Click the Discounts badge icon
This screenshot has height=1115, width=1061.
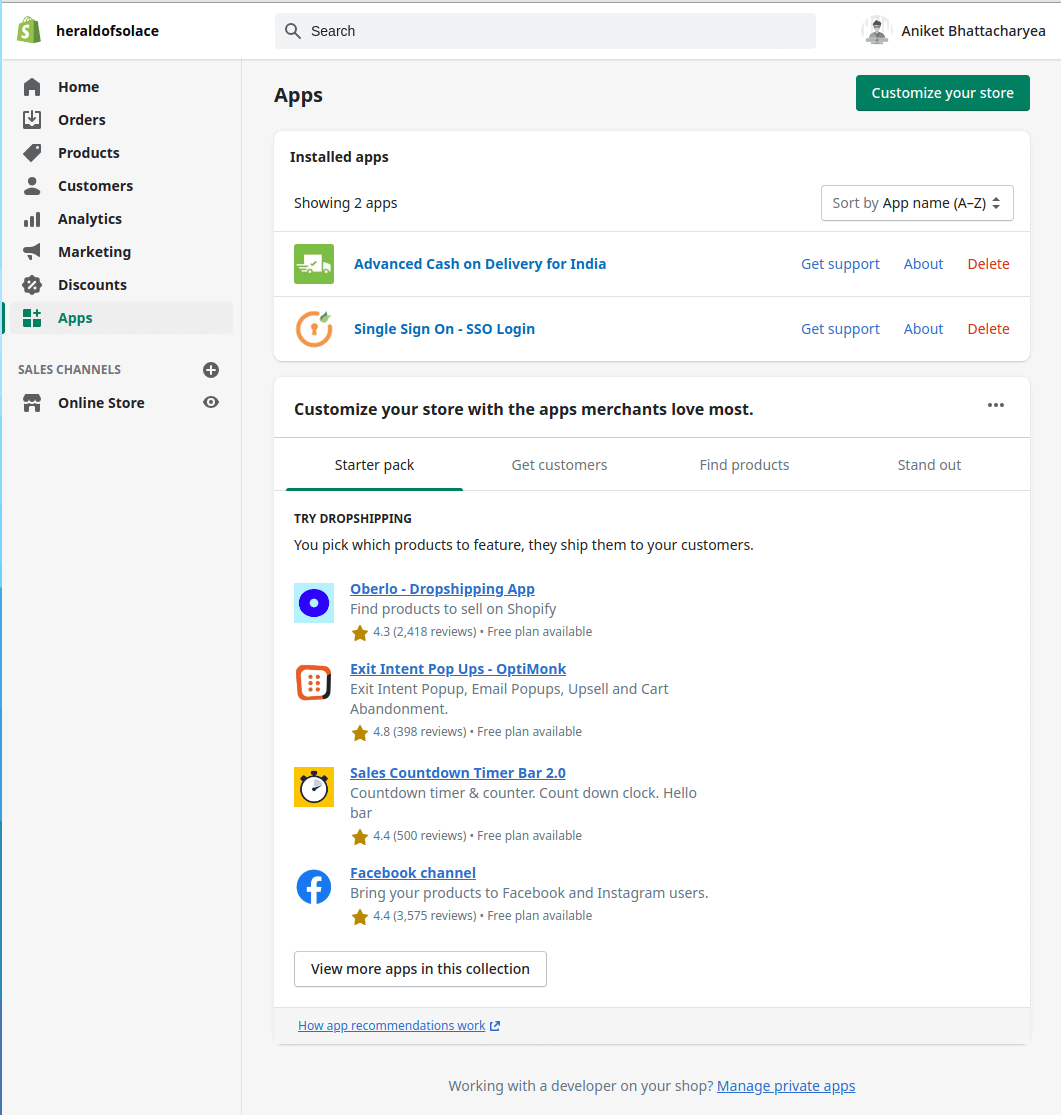click(x=32, y=285)
